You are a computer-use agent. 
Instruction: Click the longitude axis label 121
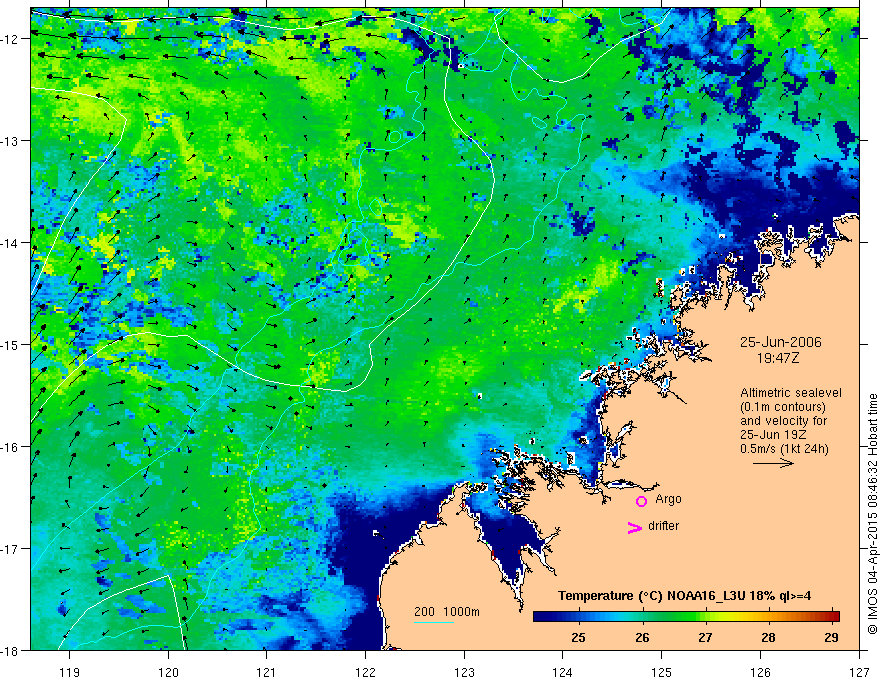tap(267, 672)
